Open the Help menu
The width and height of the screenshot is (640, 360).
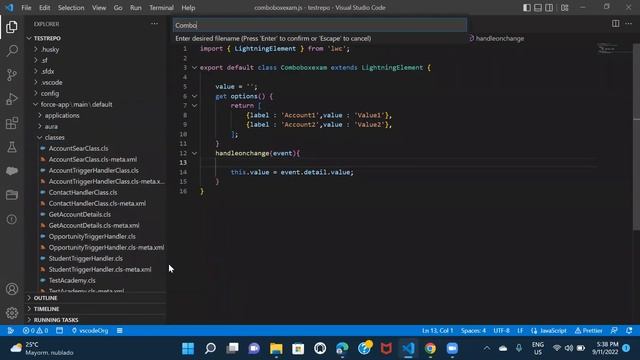point(188,8)
